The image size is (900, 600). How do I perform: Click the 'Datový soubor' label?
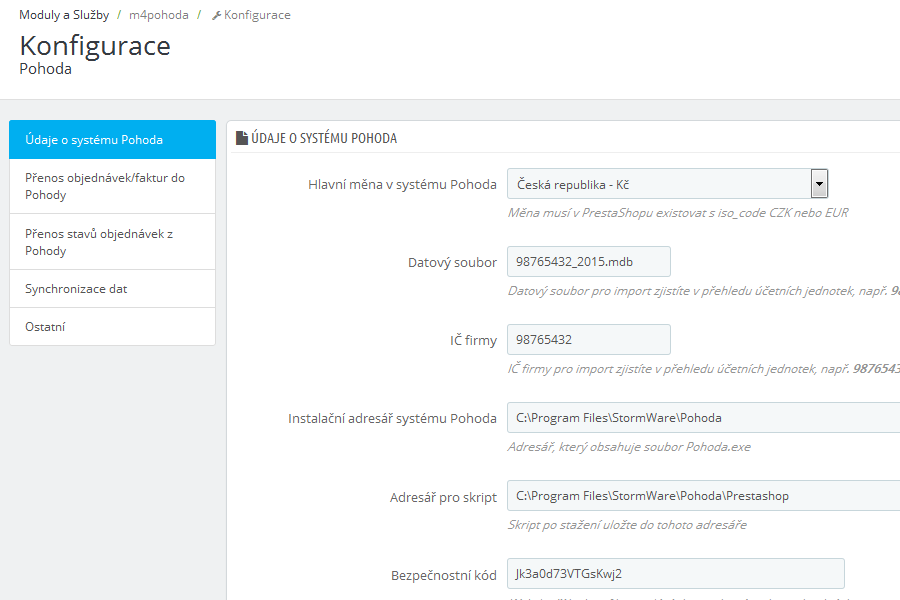452,262
